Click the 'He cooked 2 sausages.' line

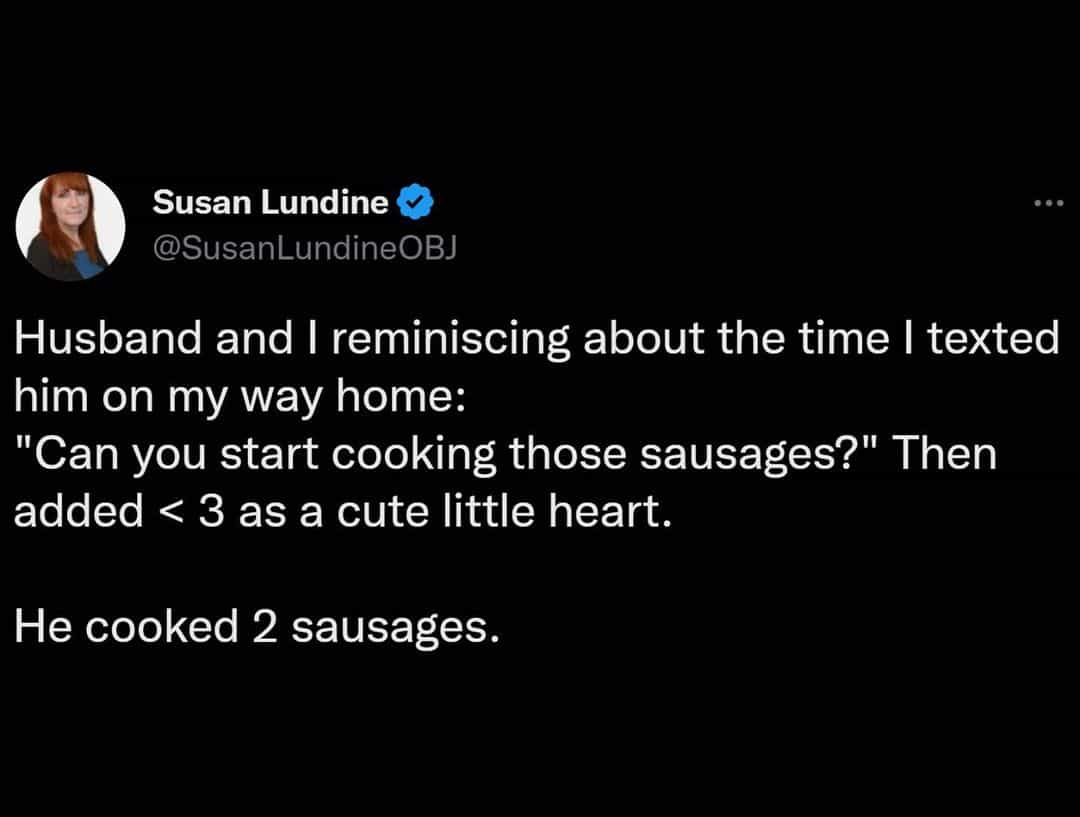point(255,626)
